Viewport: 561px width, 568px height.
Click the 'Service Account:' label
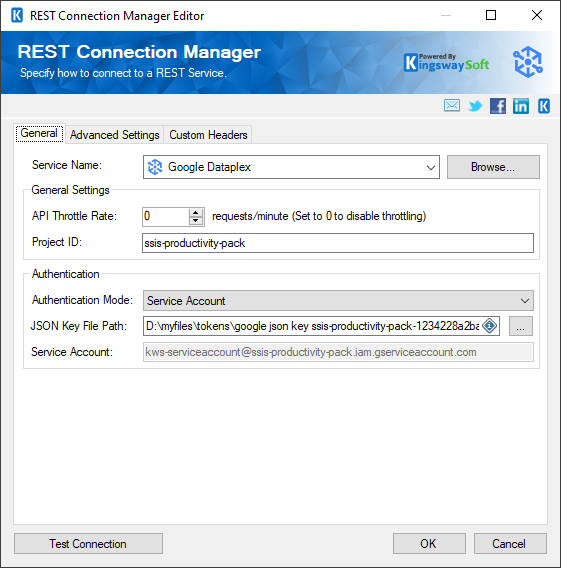click(x=72, y=352)
